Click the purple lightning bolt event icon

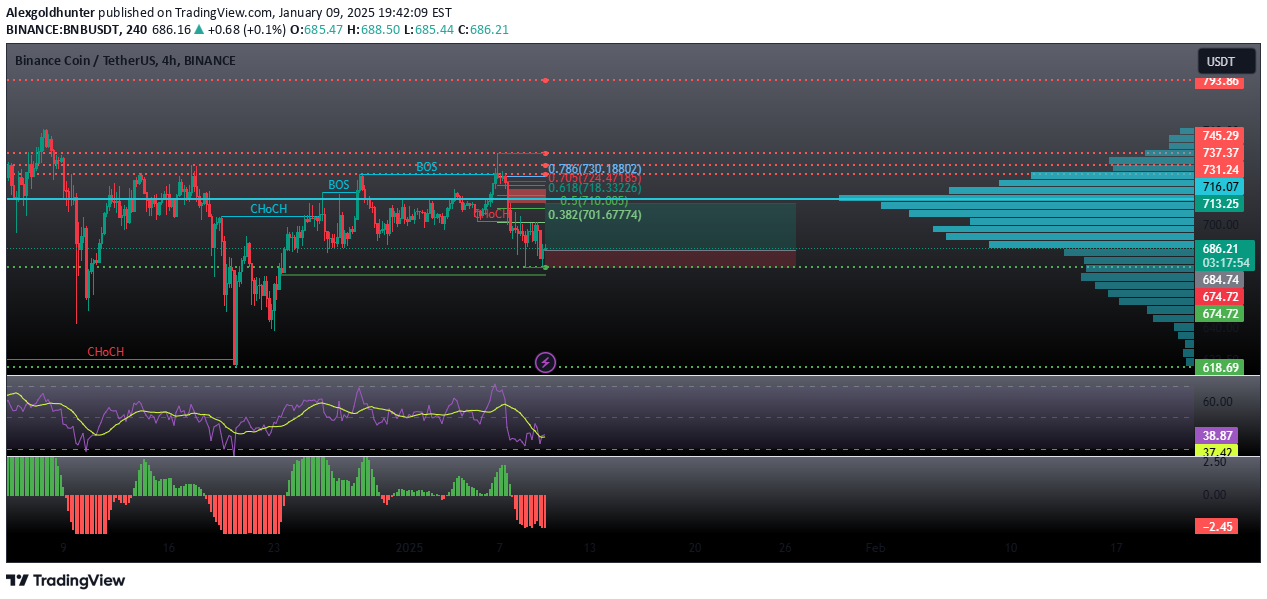pos(545,362)
